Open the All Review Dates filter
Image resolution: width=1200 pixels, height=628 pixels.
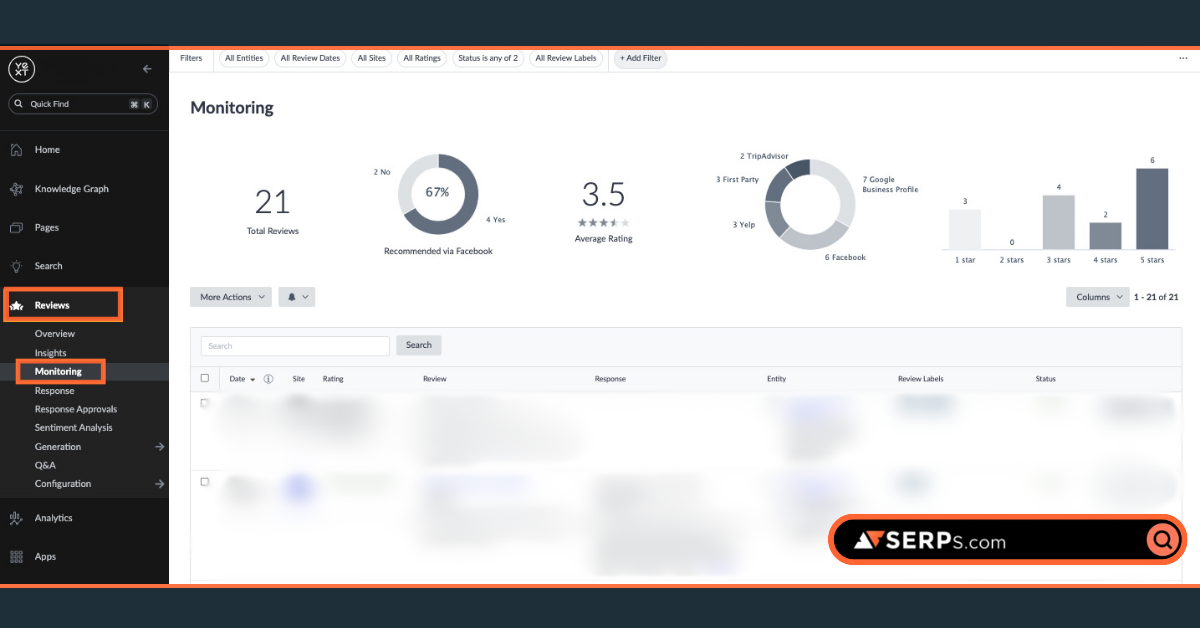tap(310, 58)
